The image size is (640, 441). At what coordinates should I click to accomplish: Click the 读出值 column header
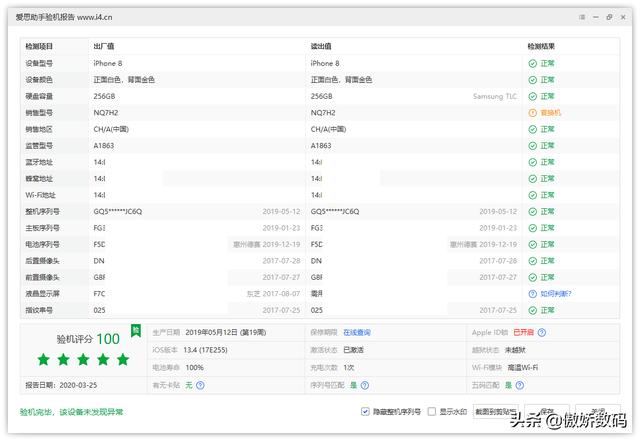click(321, 46)
